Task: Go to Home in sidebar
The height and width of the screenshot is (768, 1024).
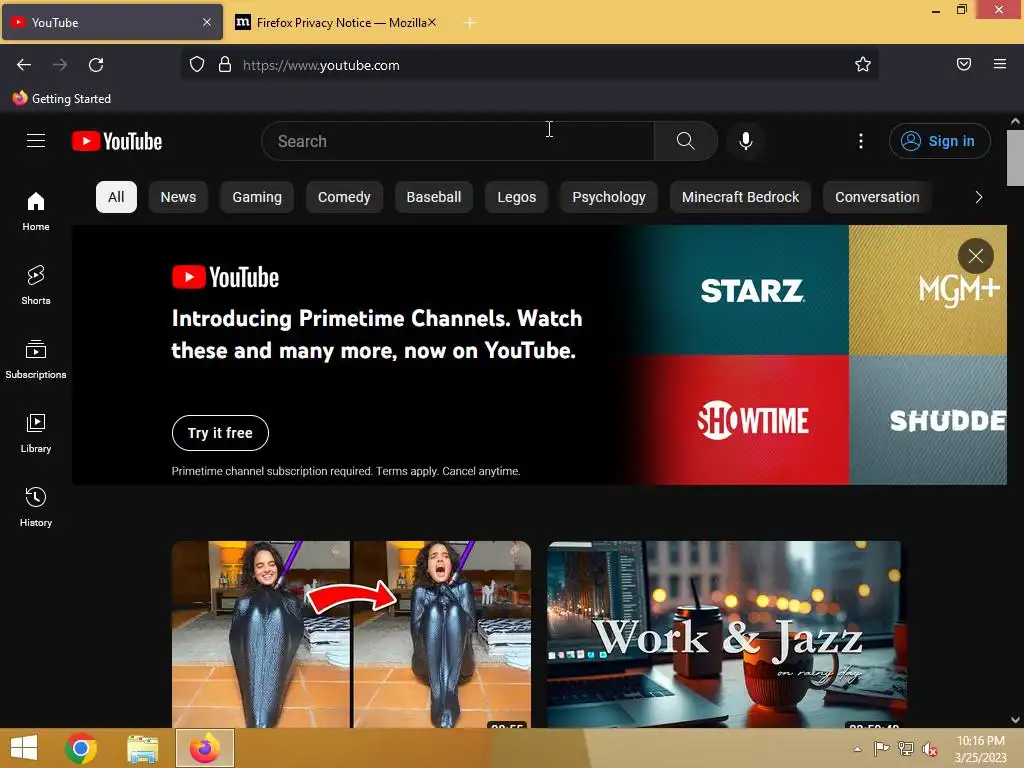Action: point(36,212)
